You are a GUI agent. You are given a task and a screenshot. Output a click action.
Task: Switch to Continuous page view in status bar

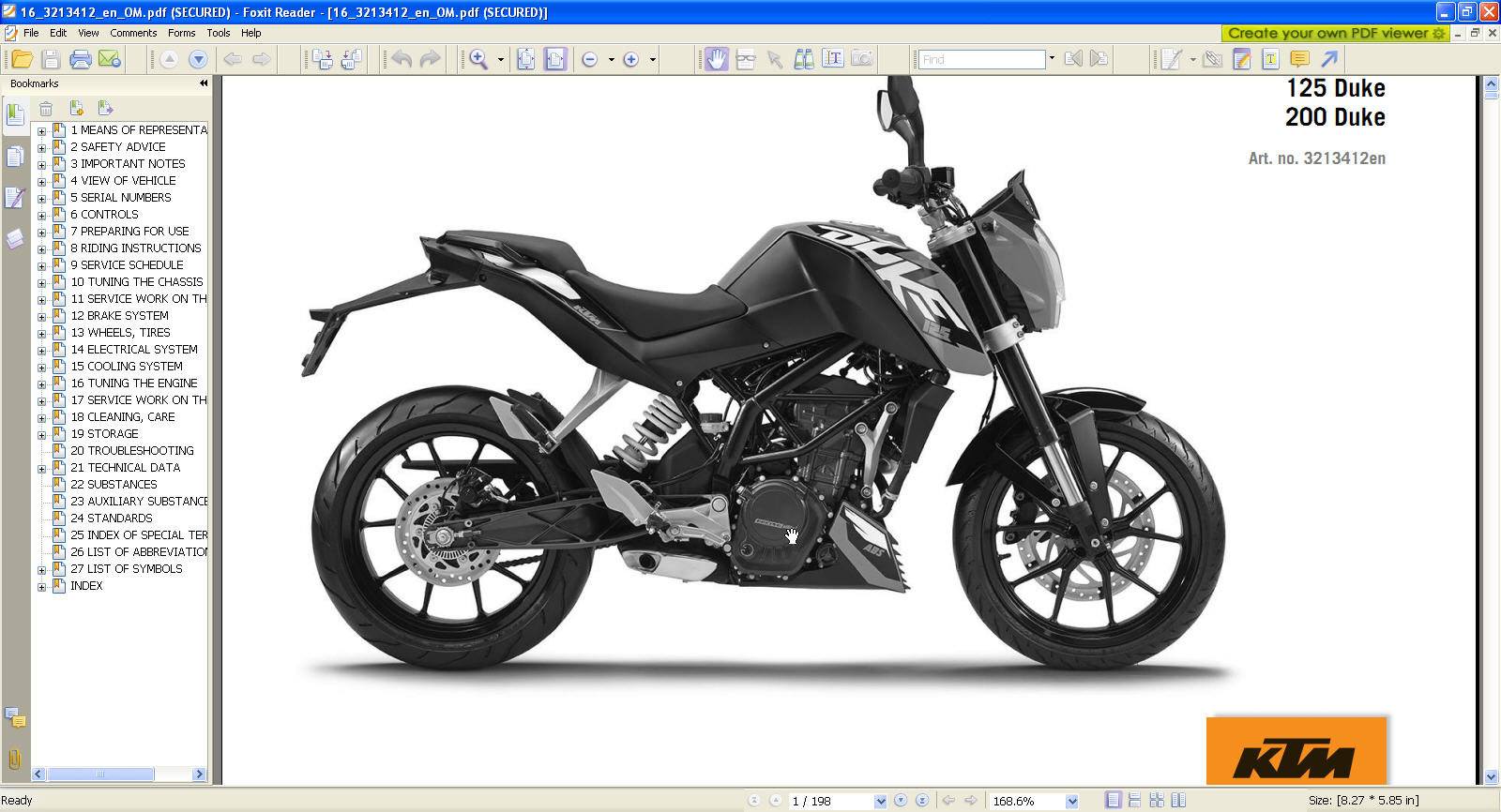[1134, 801]
